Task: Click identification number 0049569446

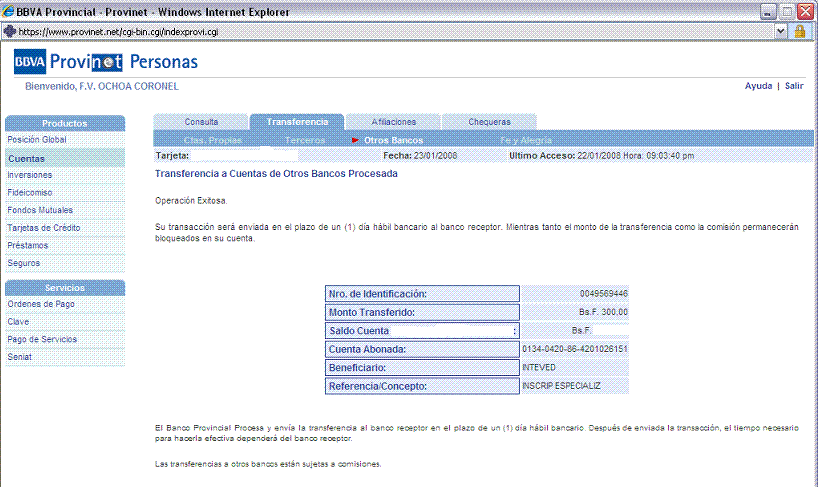Action: pyautogui.click(x=604, y=294)
